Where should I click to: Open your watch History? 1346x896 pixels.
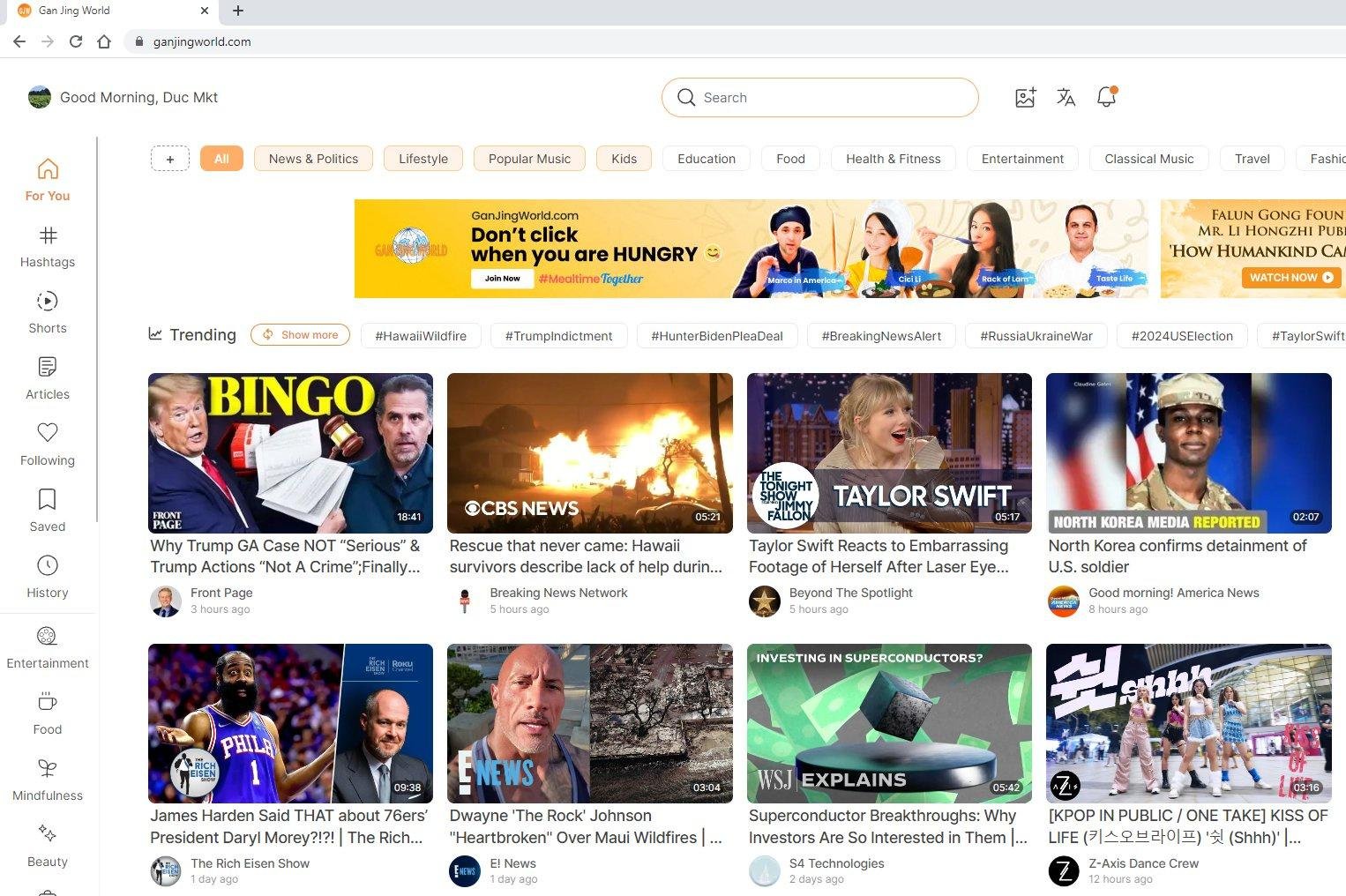pyautogui.click(x=47, y=576)
